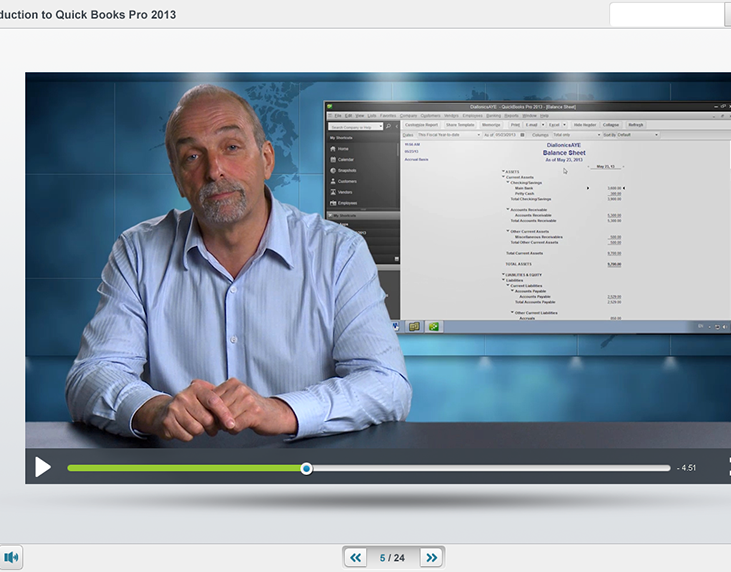
Task: Click the Balance Sheet report title
Action: [x=564, y=152]
